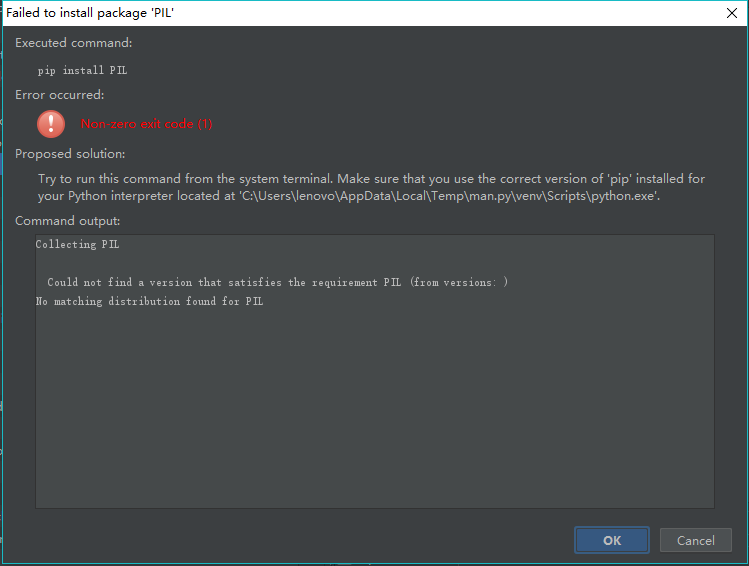This screenshot has width=749, height=566.
Task: Click the 'Command output:' label
Action: click(68, 221)
